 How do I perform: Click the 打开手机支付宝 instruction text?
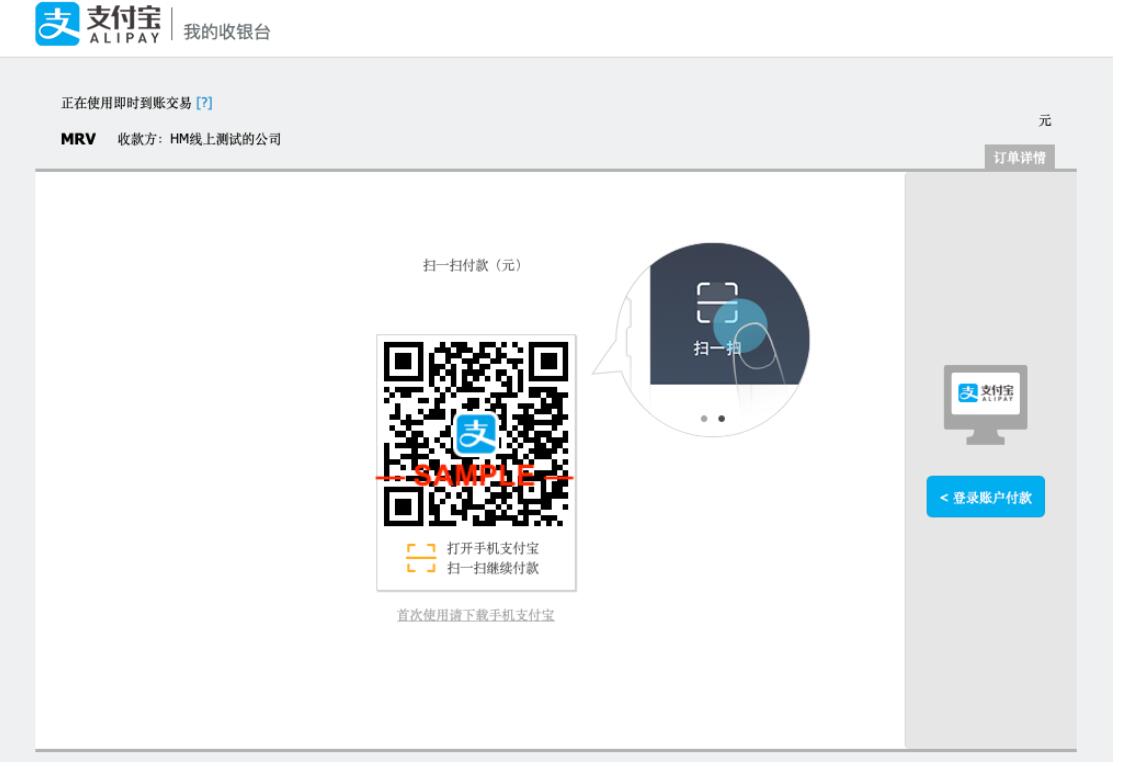[x=493, y=548]
